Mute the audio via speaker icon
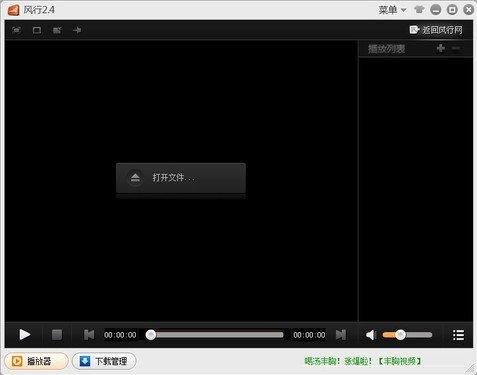 (x=371, y=335)
